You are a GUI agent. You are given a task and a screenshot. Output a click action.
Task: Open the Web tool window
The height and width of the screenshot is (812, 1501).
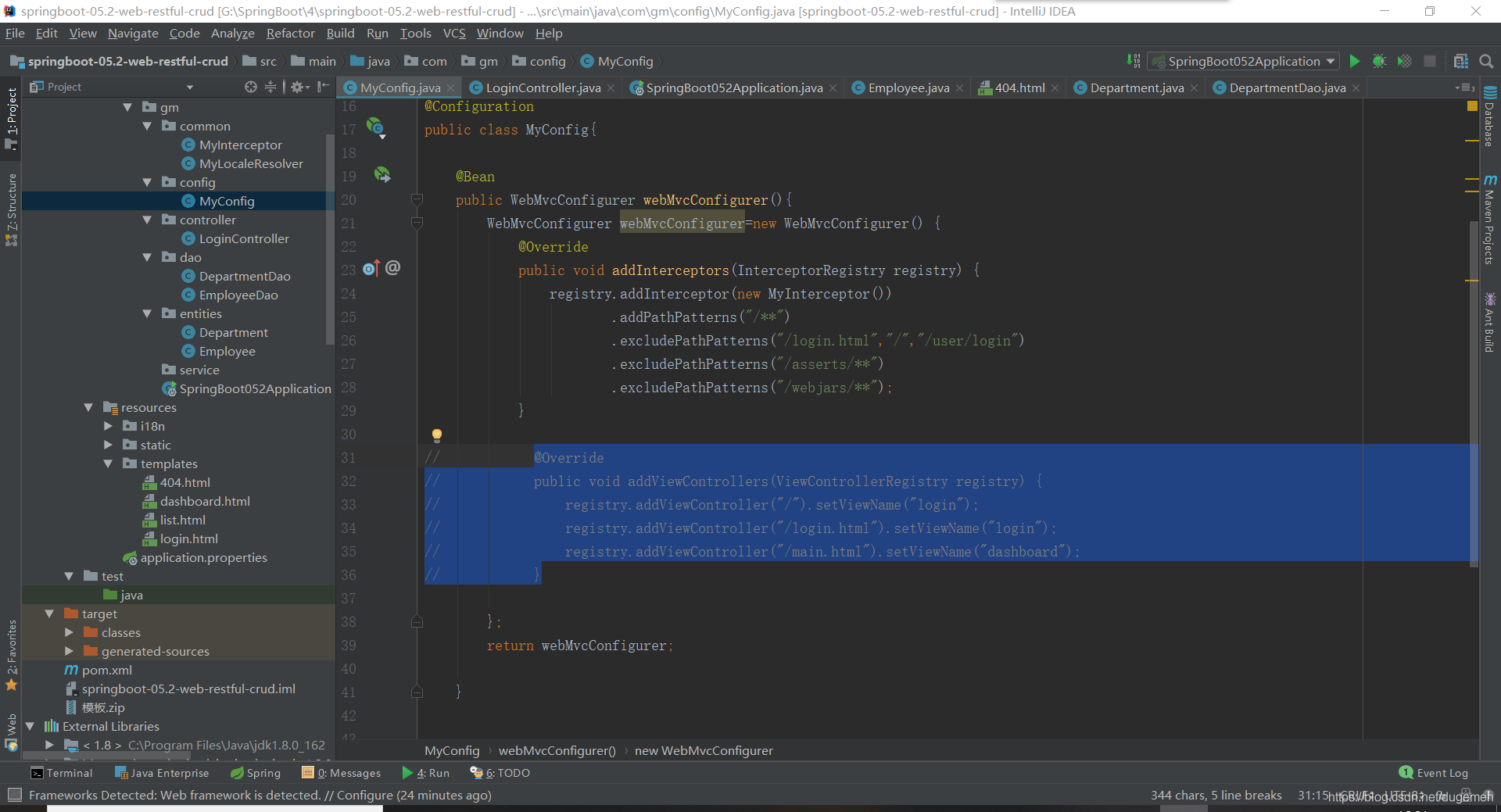click(11, 732)
